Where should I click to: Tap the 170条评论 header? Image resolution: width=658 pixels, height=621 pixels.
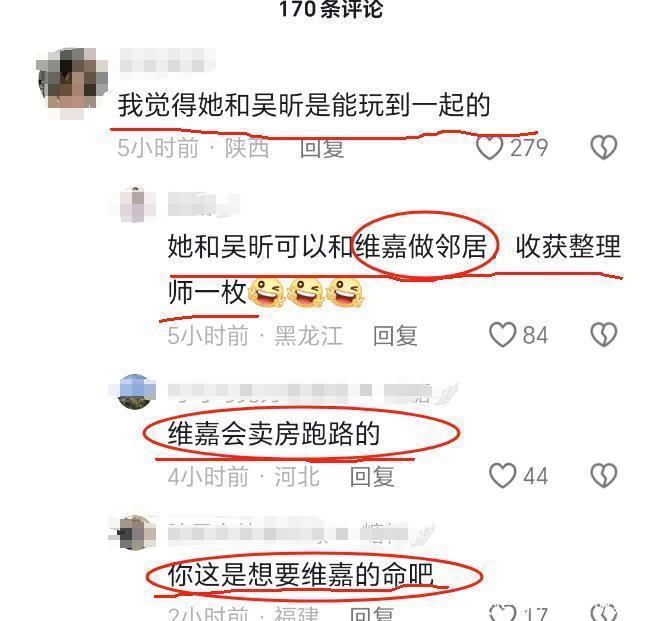point(331,9)
